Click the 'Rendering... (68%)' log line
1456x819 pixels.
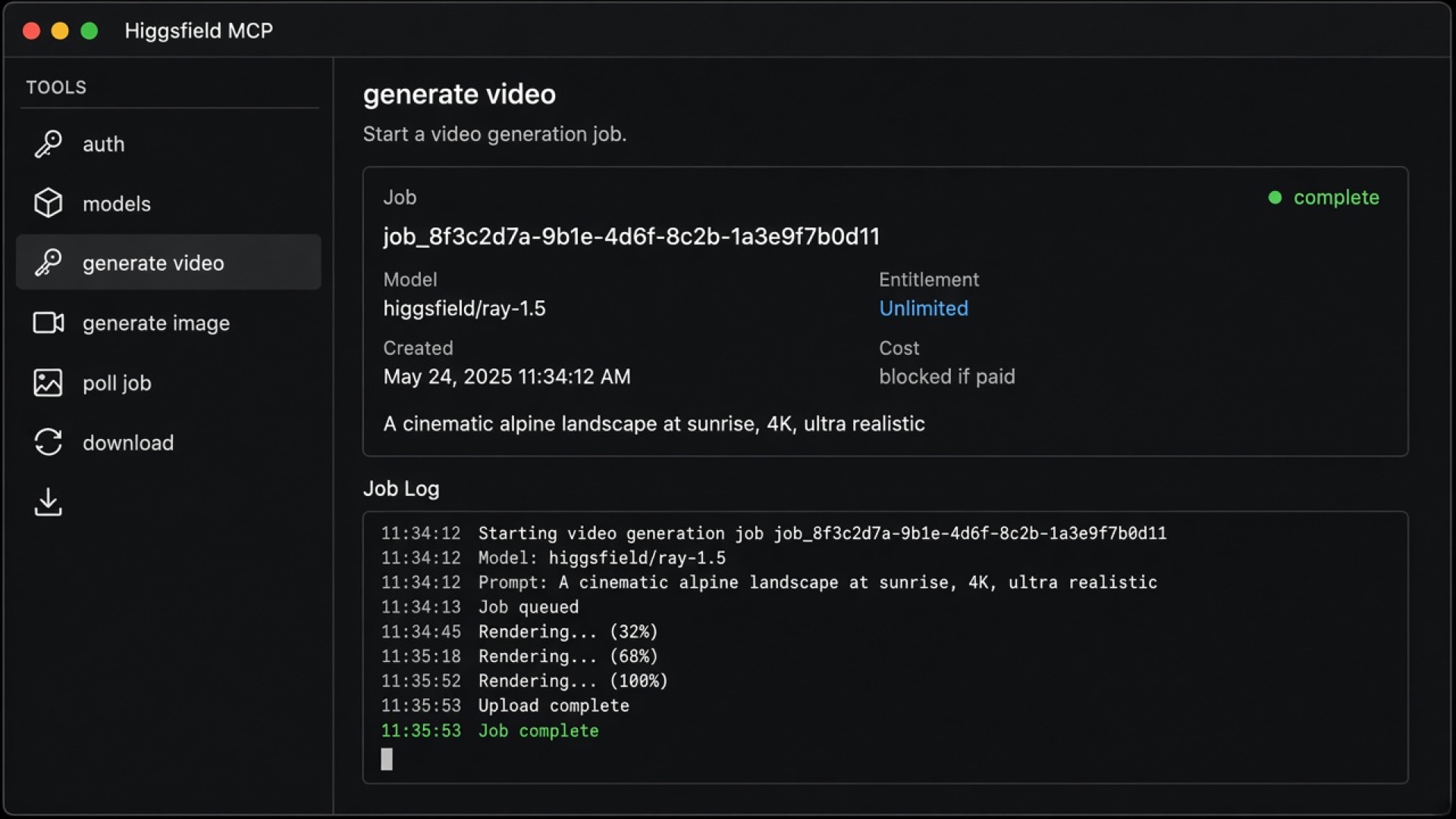519,656
